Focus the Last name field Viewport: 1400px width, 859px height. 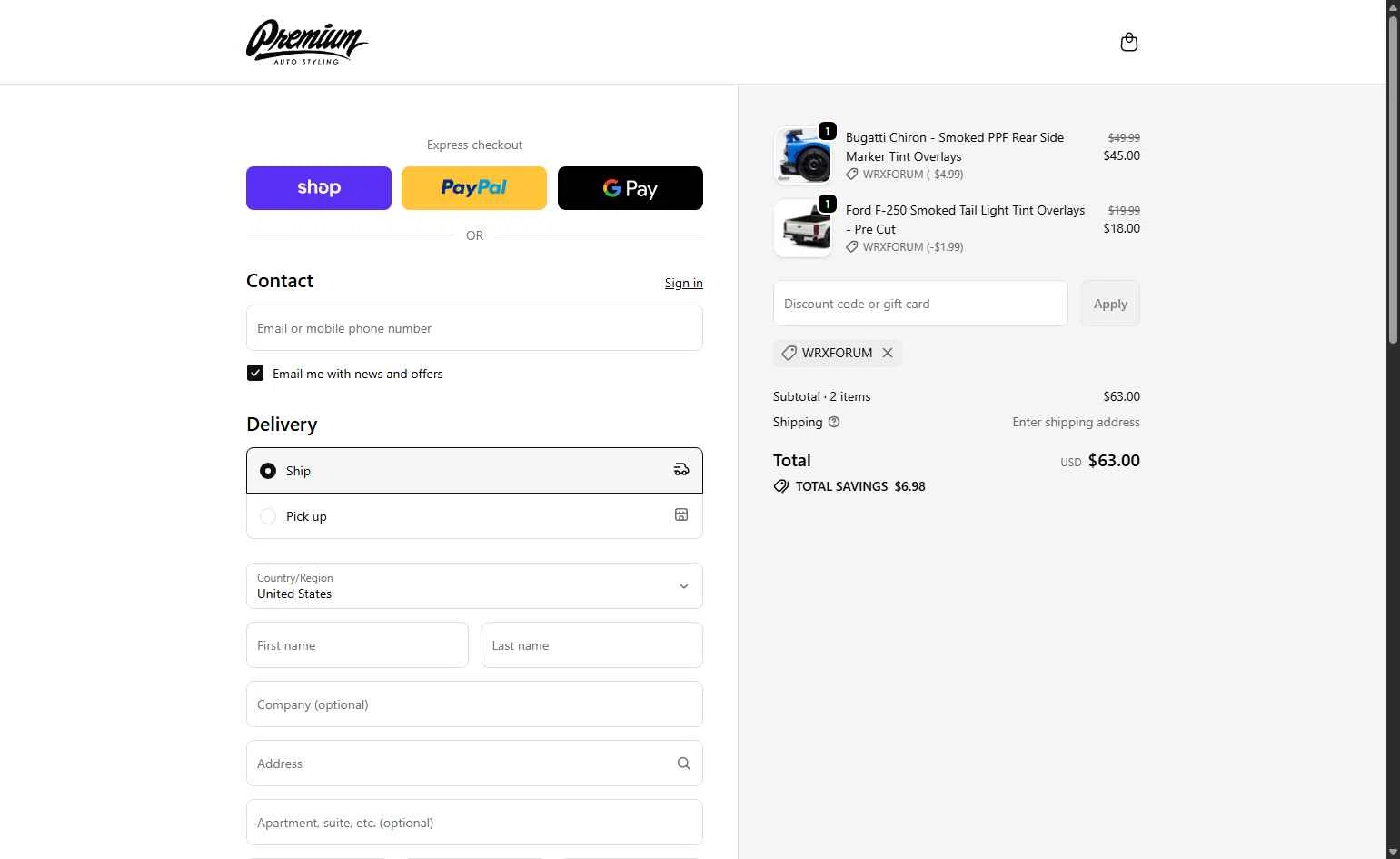pos(592,645)
